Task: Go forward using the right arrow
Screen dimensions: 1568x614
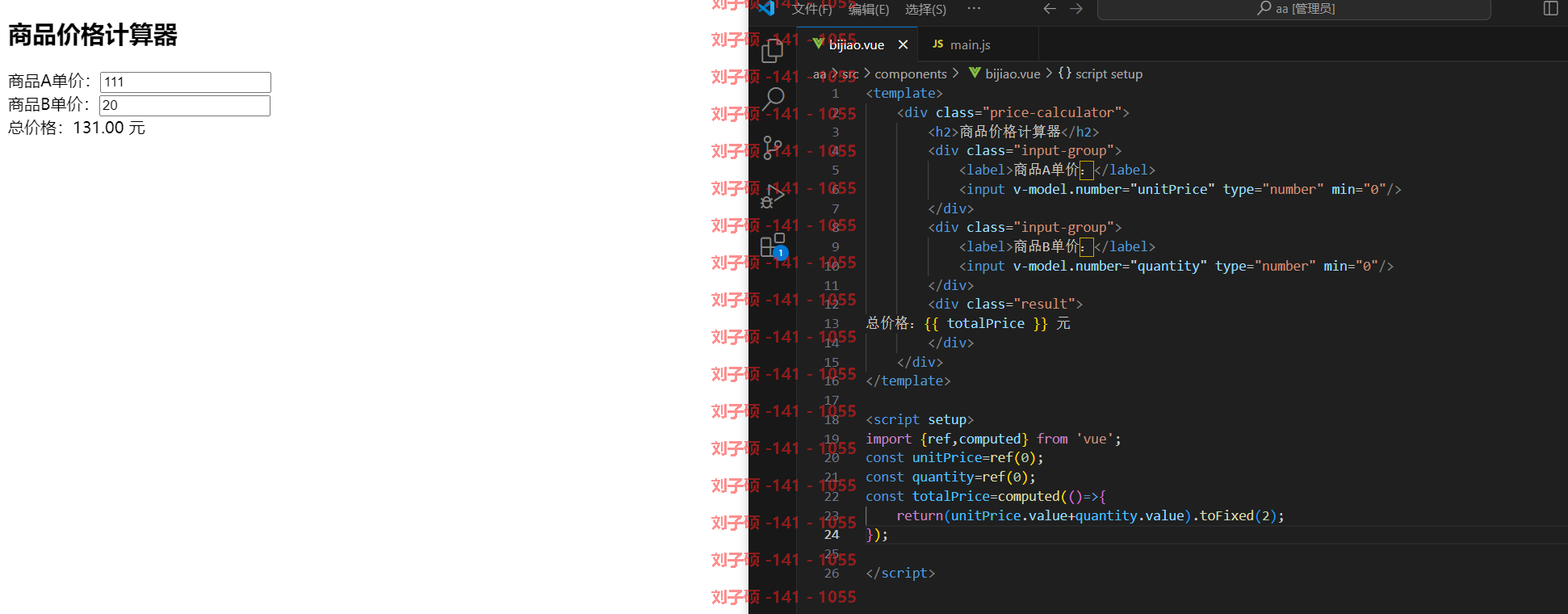Action: click(1076, 9)
